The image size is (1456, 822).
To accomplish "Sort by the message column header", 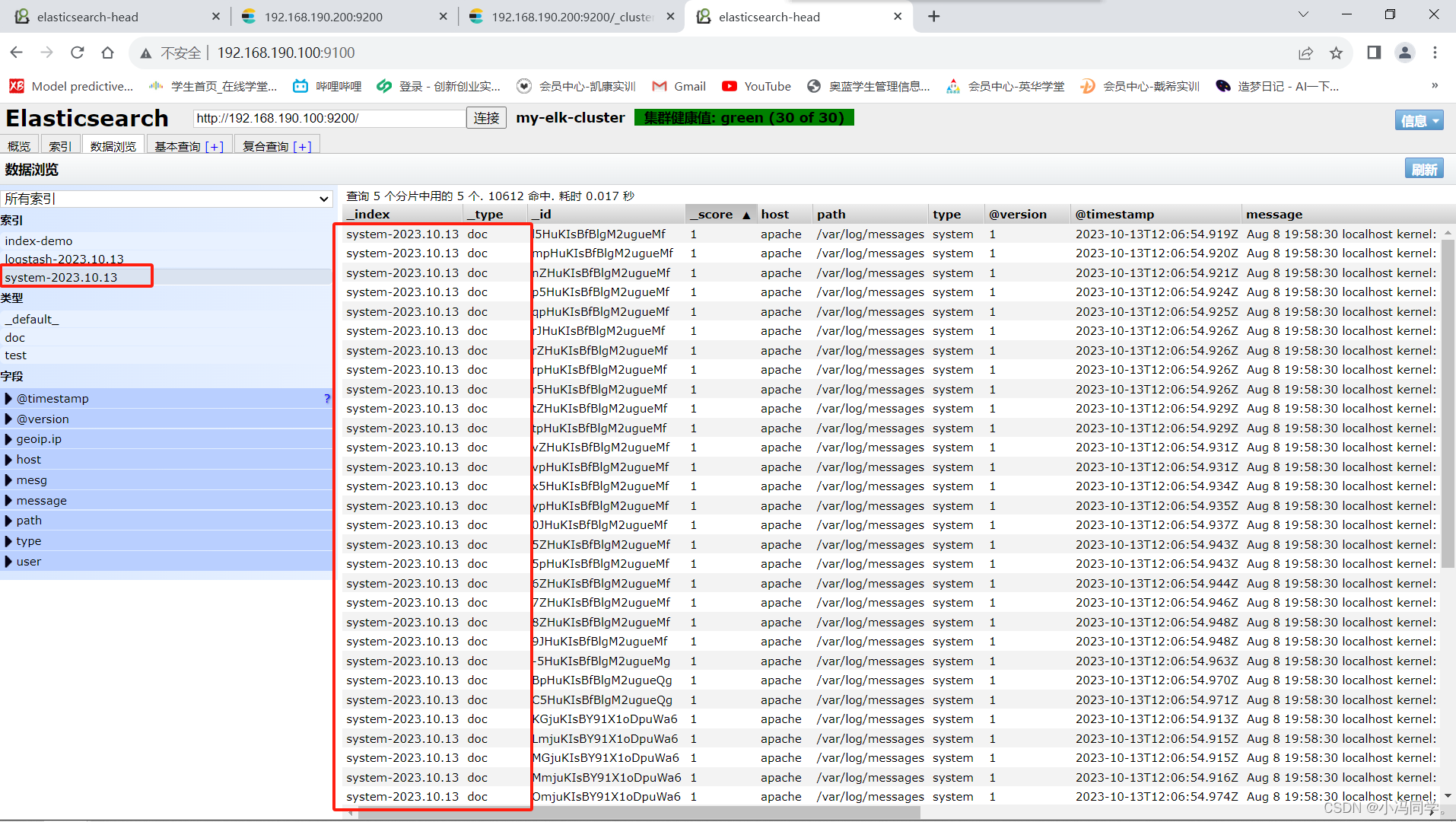I will 1342,214.
